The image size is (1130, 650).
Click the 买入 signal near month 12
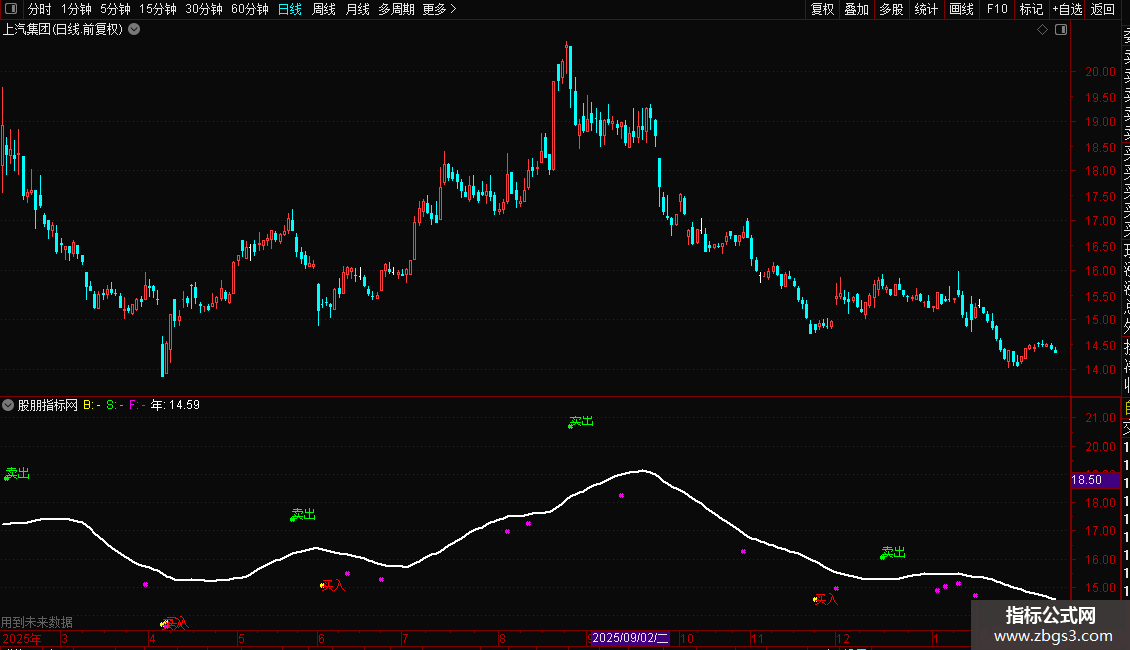826,599
